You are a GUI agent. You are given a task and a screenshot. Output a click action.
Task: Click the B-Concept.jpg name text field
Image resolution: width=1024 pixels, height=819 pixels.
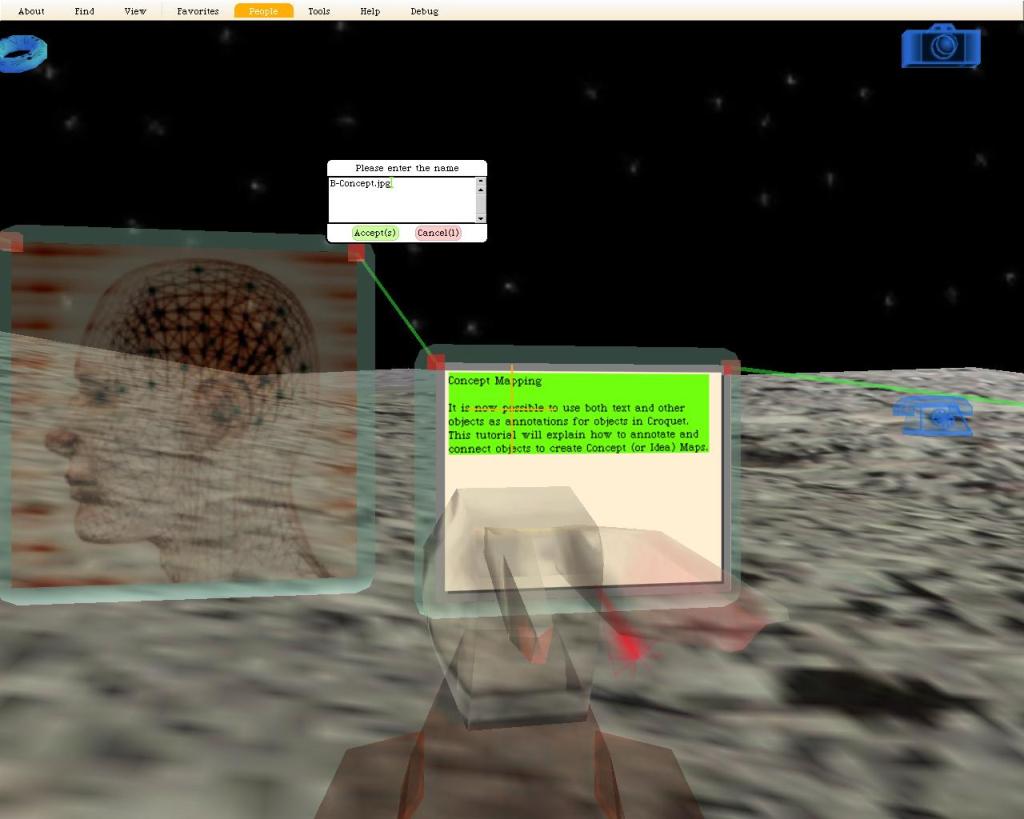(402, 200)
